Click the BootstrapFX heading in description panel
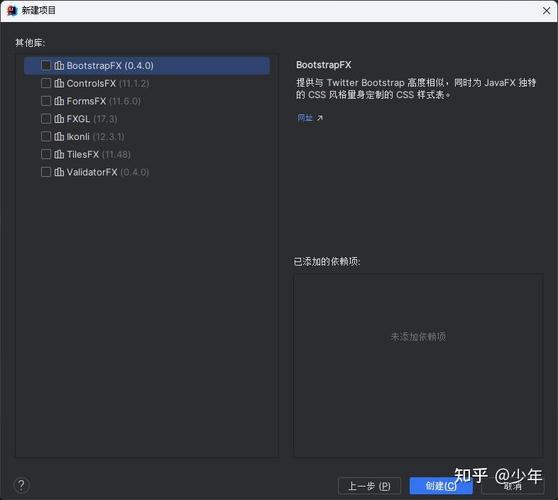 [323, 65]
